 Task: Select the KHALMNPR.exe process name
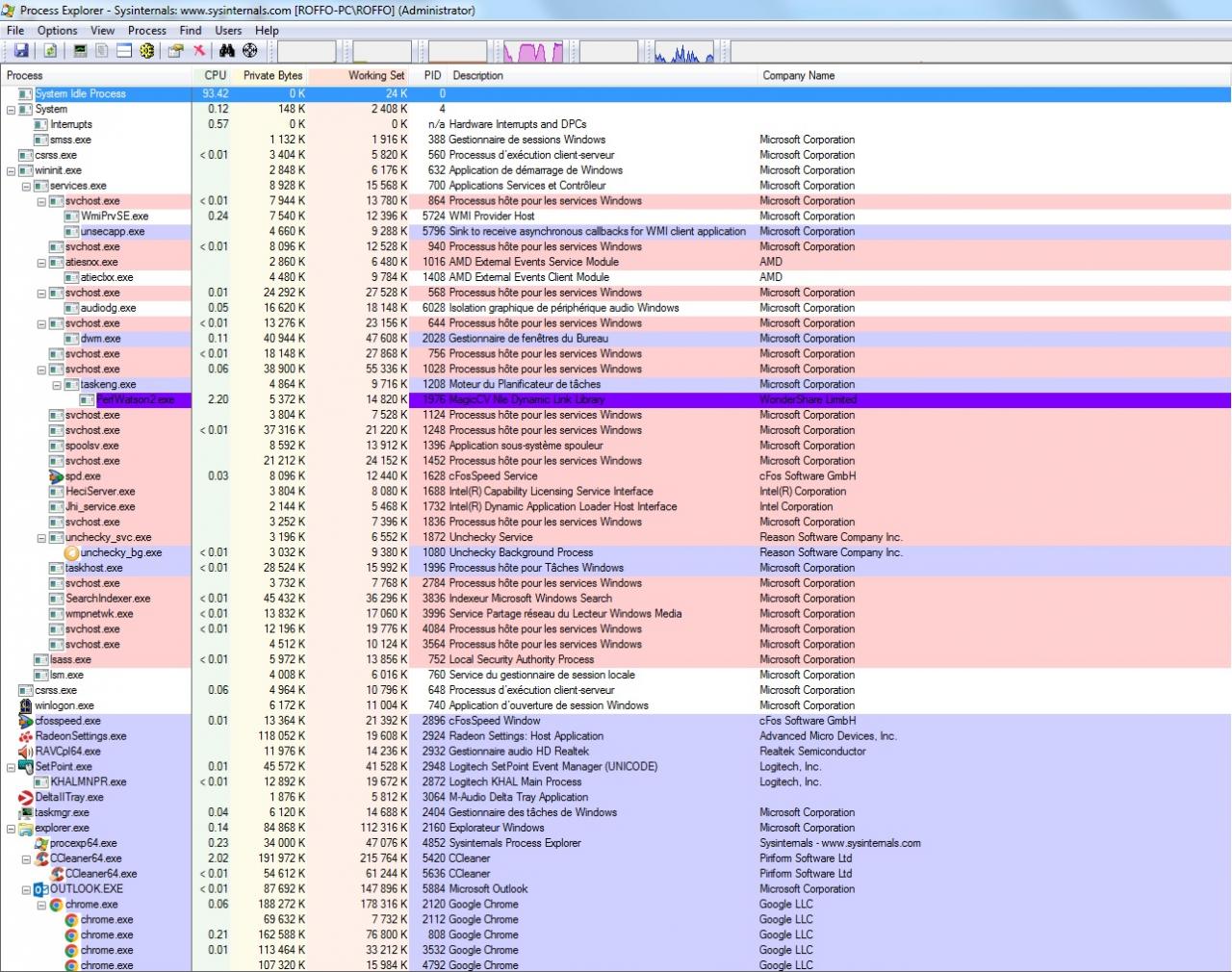click(x=89, y=782)
